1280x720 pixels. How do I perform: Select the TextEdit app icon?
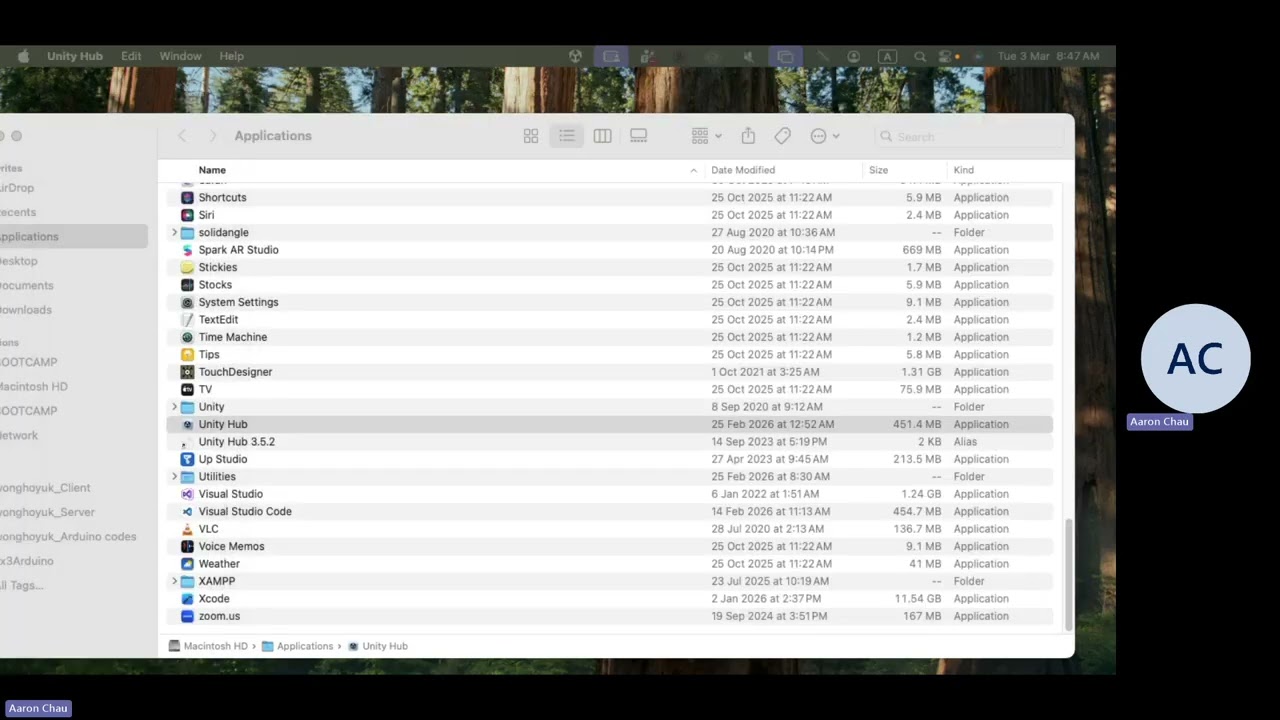click(187, 320)
